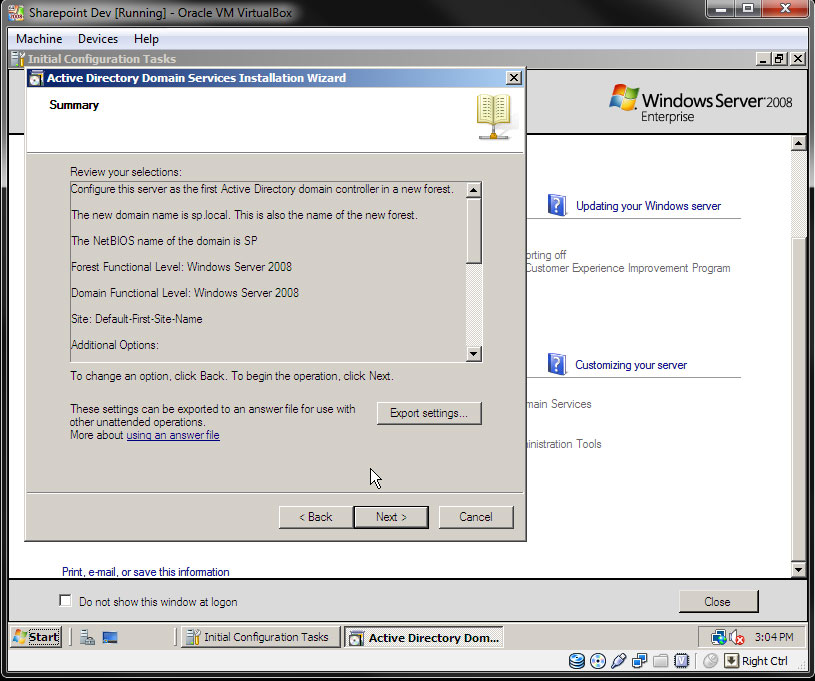Click the help icon beside Customizing your server
This screenshot has height=681, width=815.
tap(557, 364)
